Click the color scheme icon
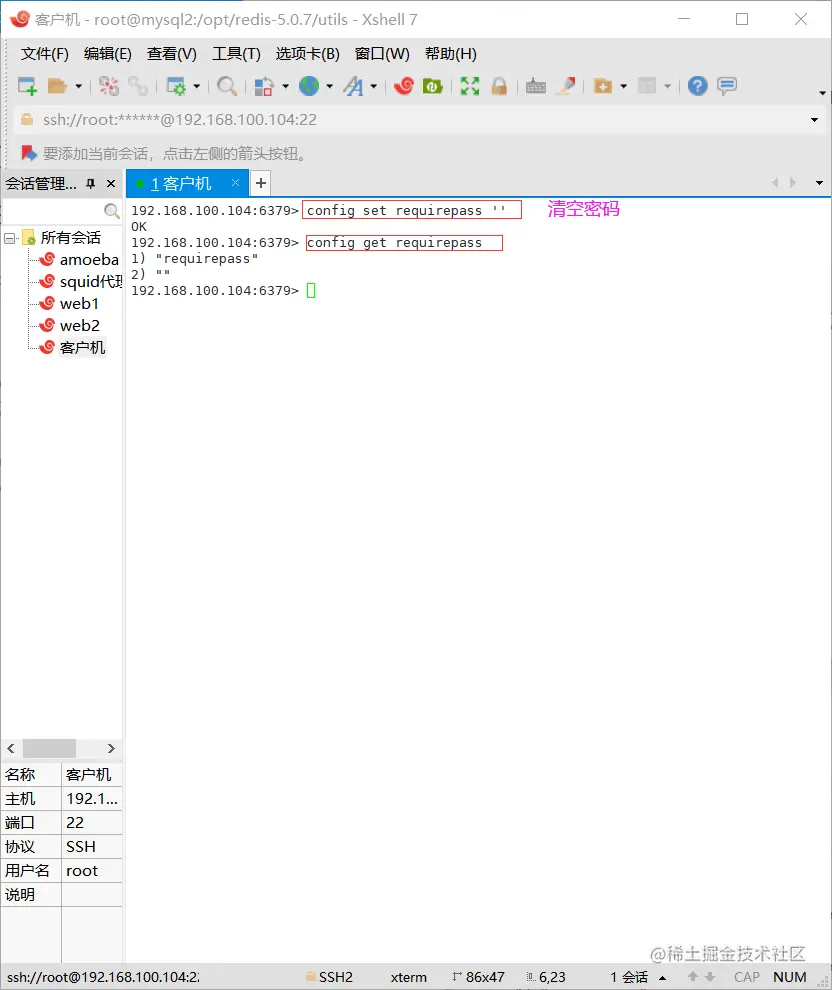Image resolution: width=832 pixels, height=990 pixels. coord(263,86)
